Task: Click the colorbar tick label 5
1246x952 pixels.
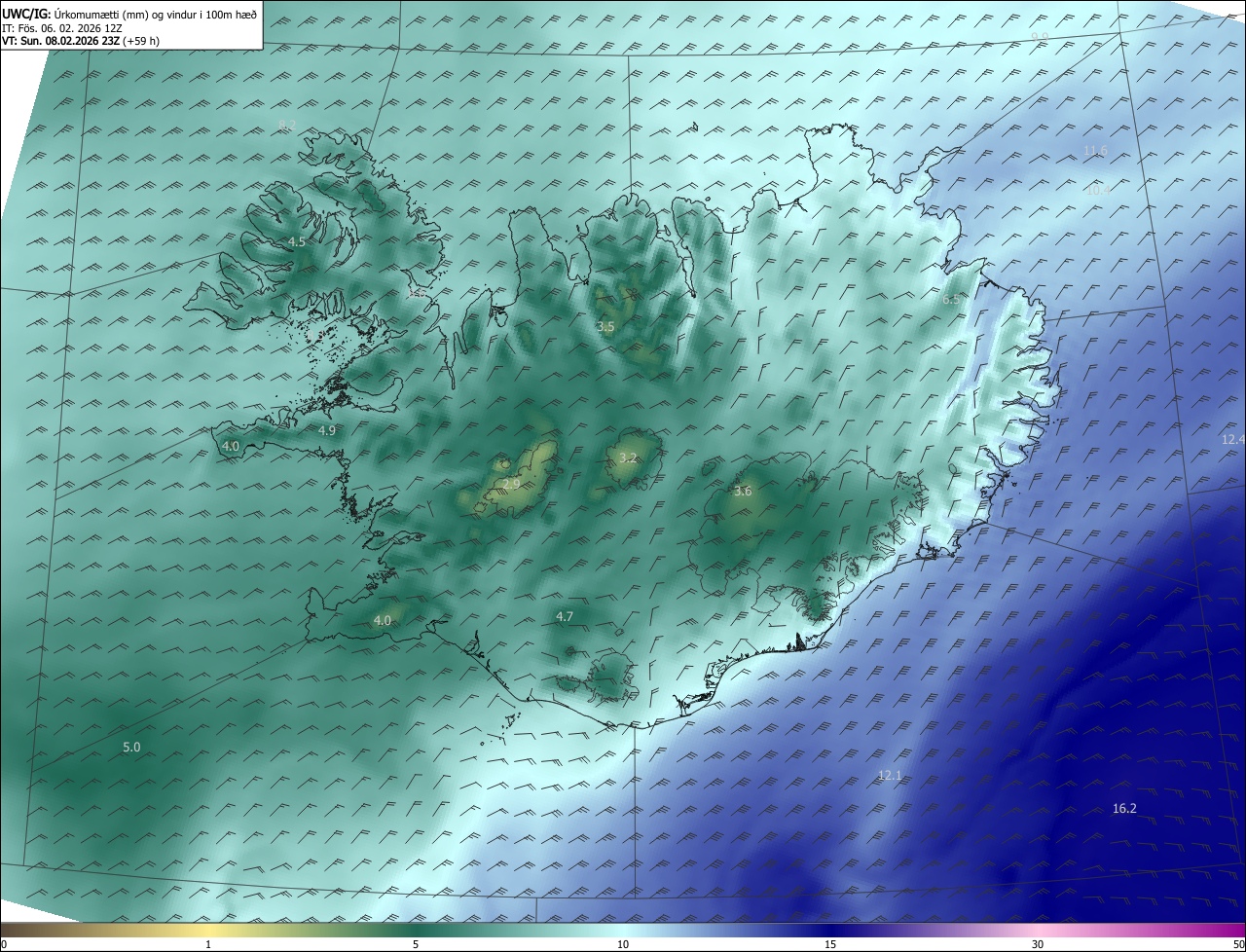Action: point(416,945)
